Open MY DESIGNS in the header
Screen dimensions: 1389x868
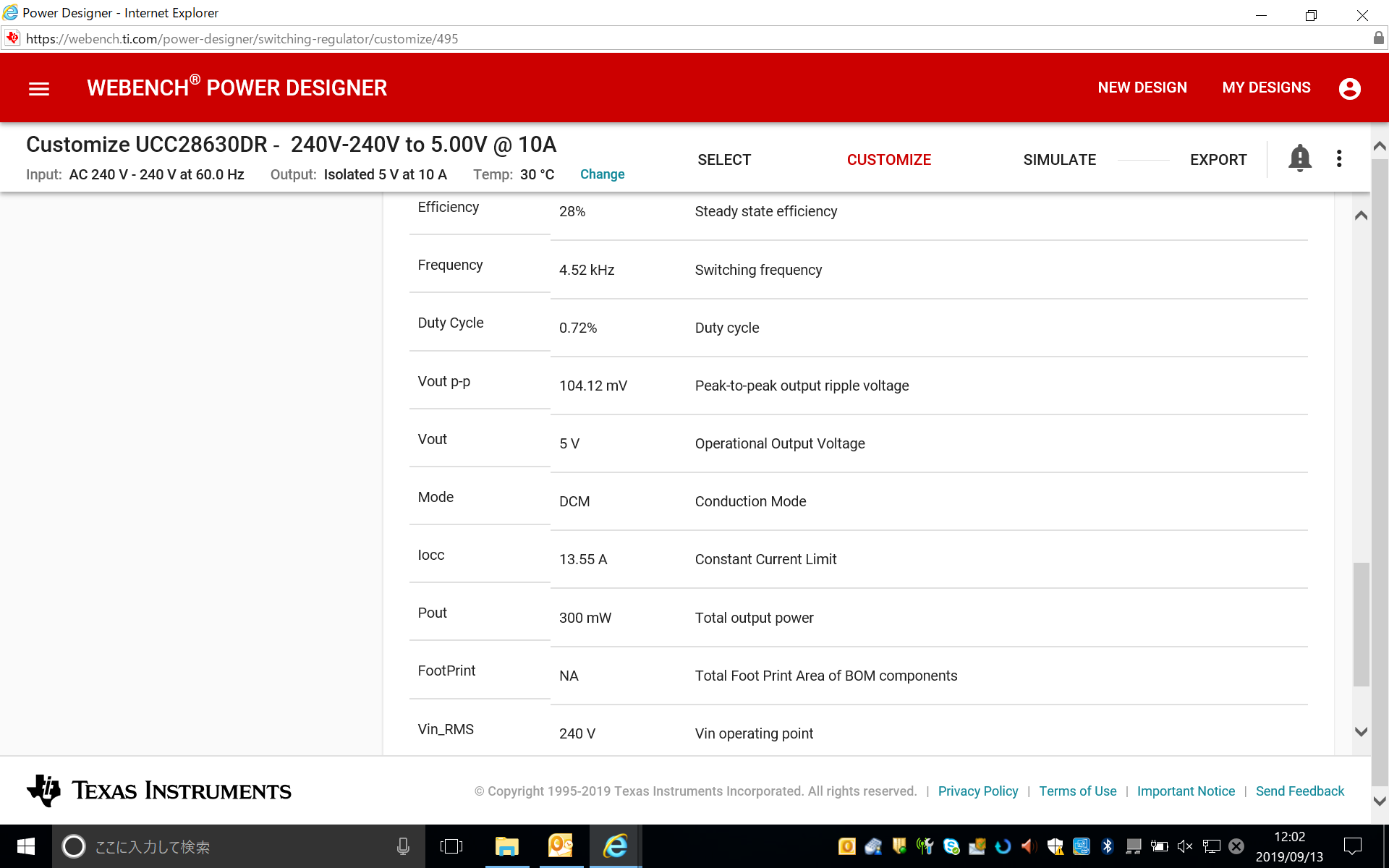coord(1267,88)
